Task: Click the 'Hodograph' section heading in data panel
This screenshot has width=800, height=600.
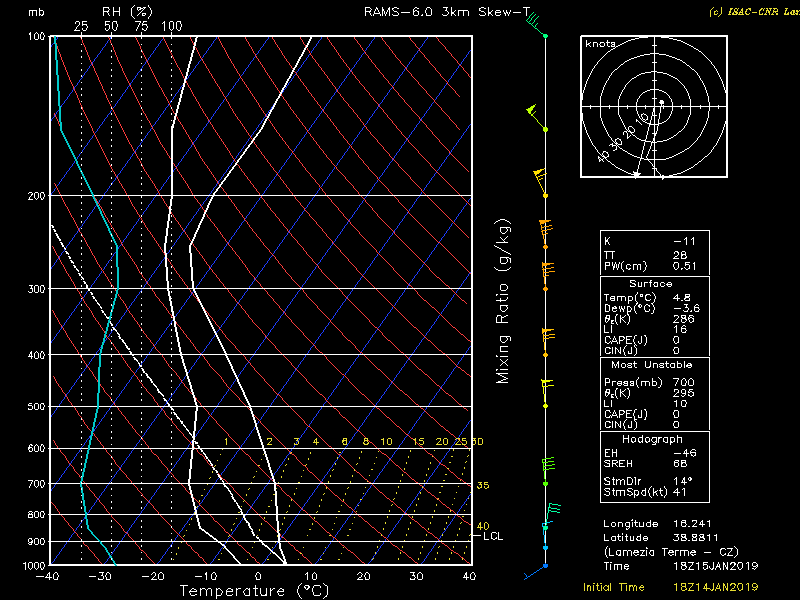Action: pos(652,439)
